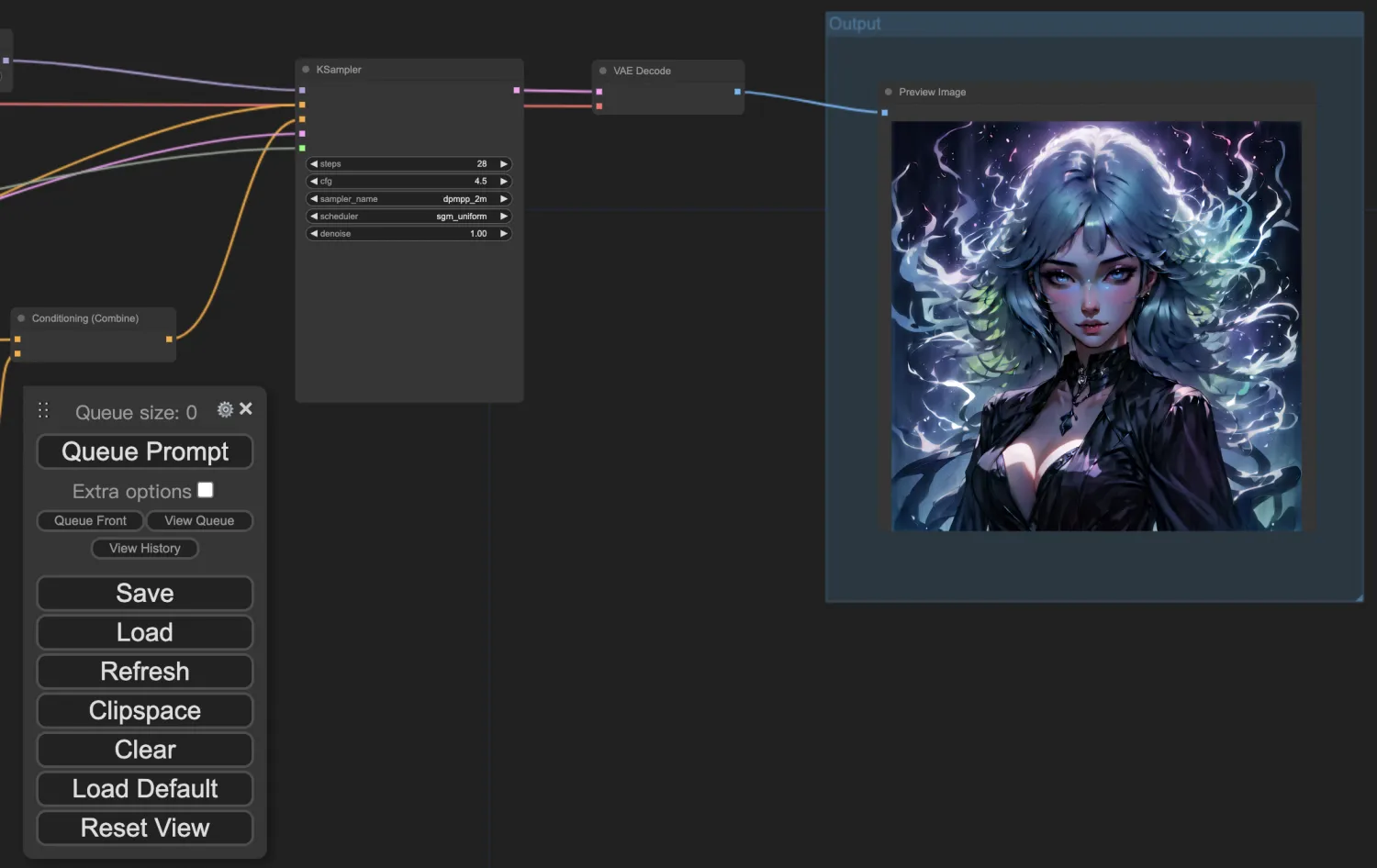Select the VAE Decode node title
Image resolution: width=1377 pixels, height=868 pixels.
tap(642, 71)
